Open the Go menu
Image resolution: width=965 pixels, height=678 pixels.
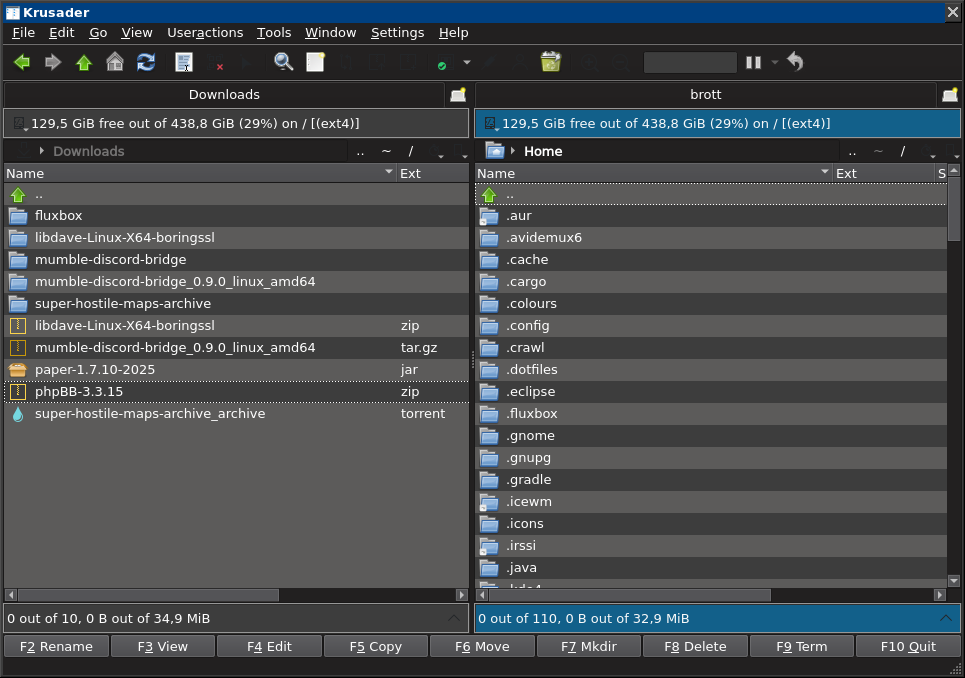point(98,33)
